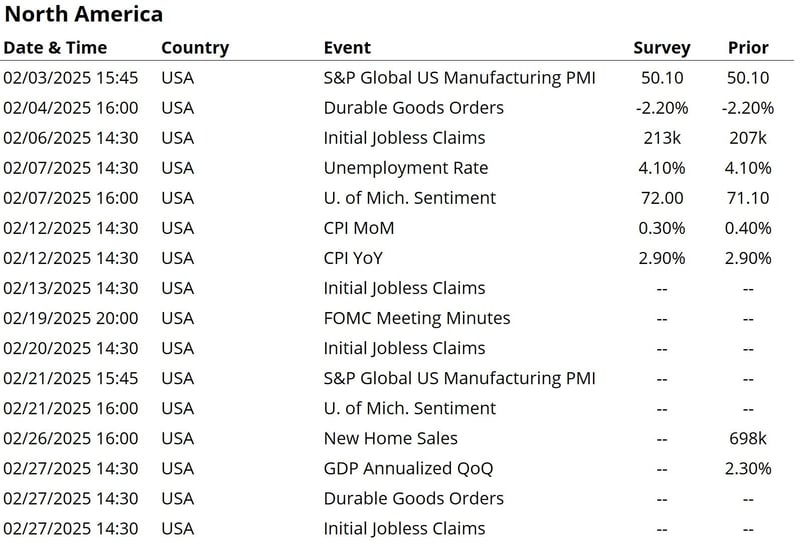Select New Home Sales event
The width and height of the screenshot is (795, 546).
(x=390, y=438)
